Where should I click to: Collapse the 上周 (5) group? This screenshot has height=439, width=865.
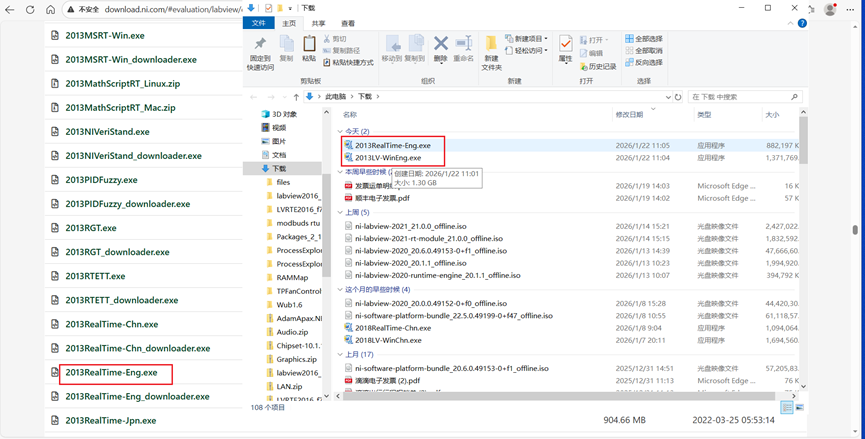click(x=340, y=212)
